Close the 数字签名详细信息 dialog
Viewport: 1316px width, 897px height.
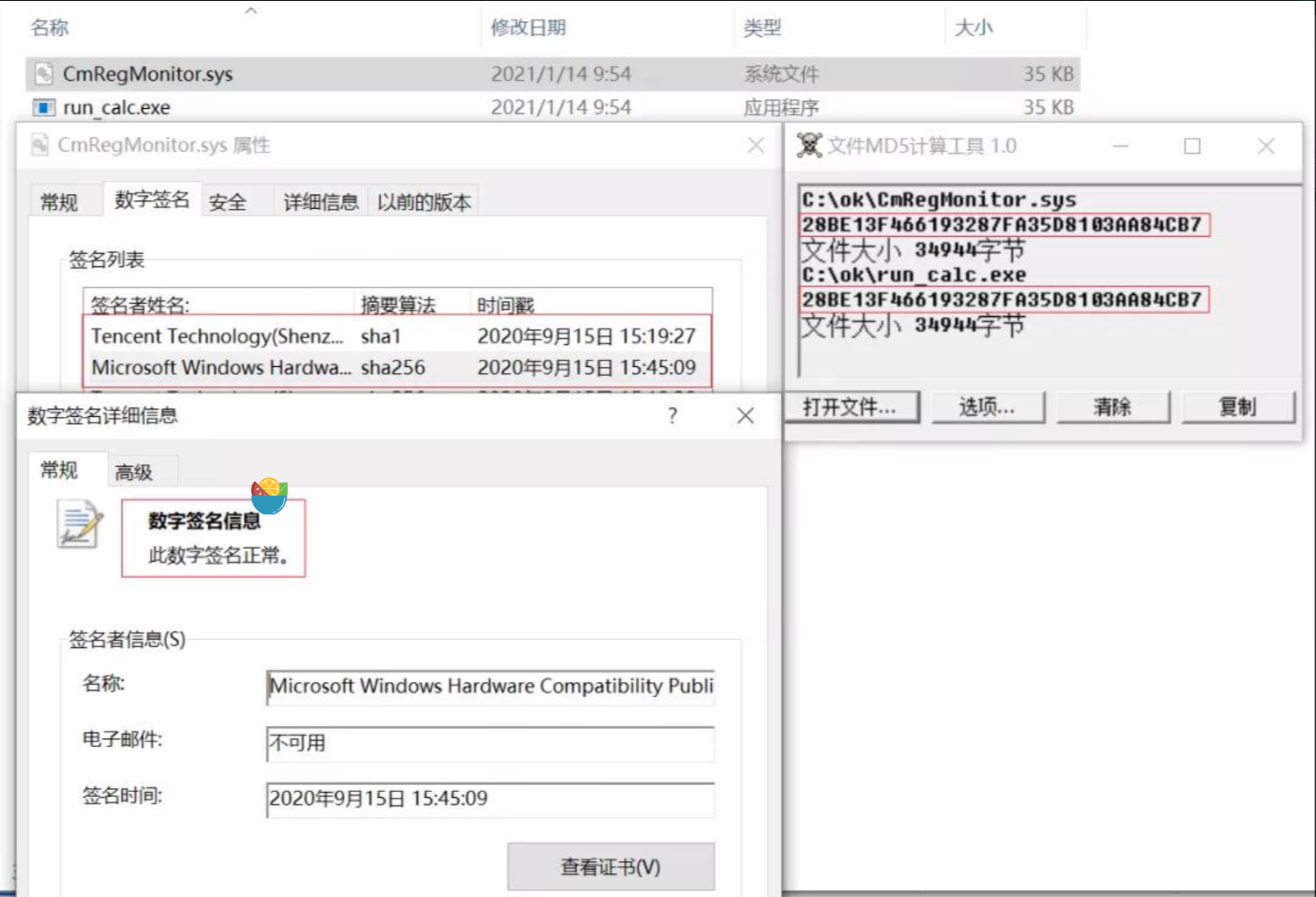[x=745, y=416]
